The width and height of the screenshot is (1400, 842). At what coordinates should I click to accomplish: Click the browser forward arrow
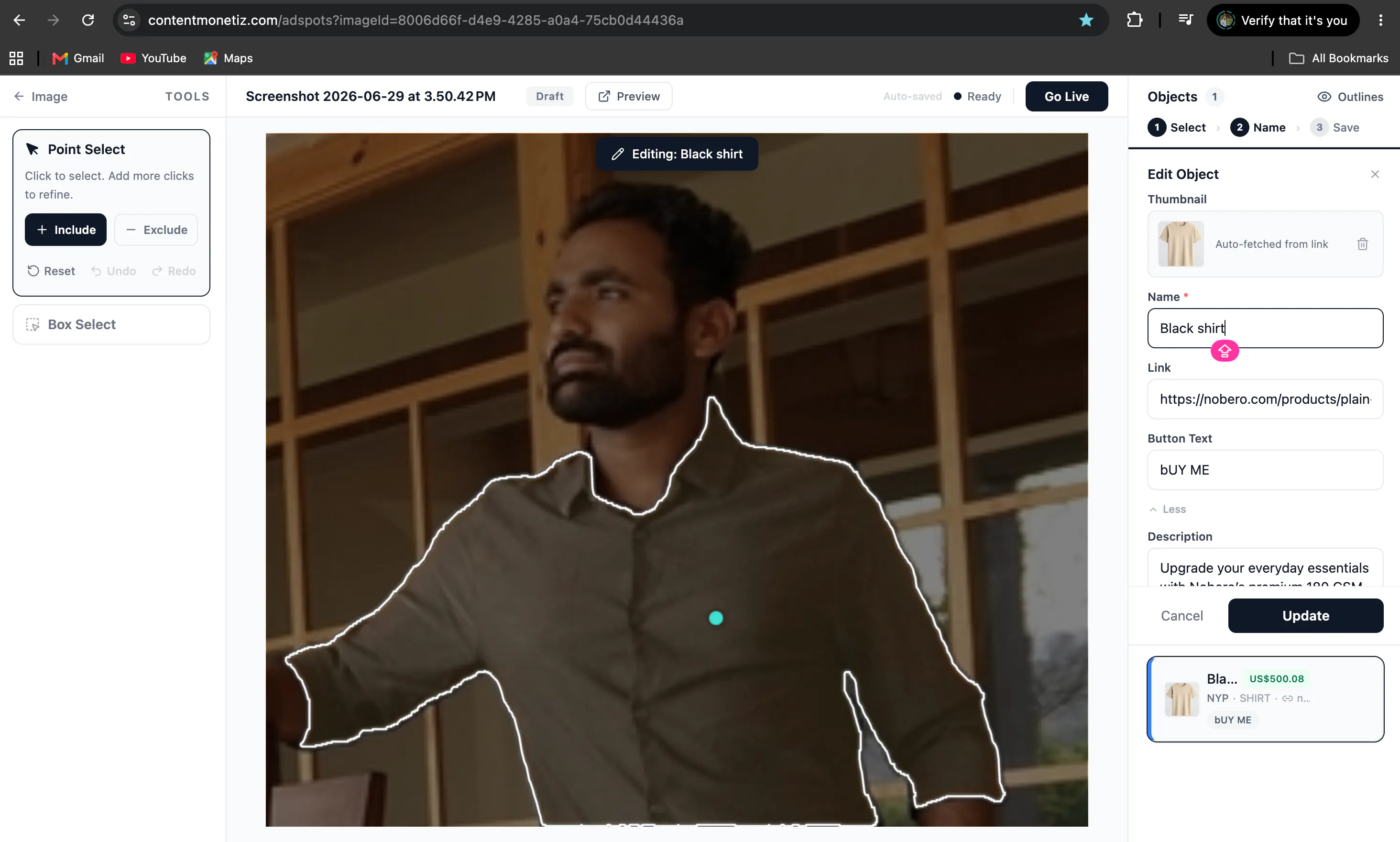click(x=53, y=21)
